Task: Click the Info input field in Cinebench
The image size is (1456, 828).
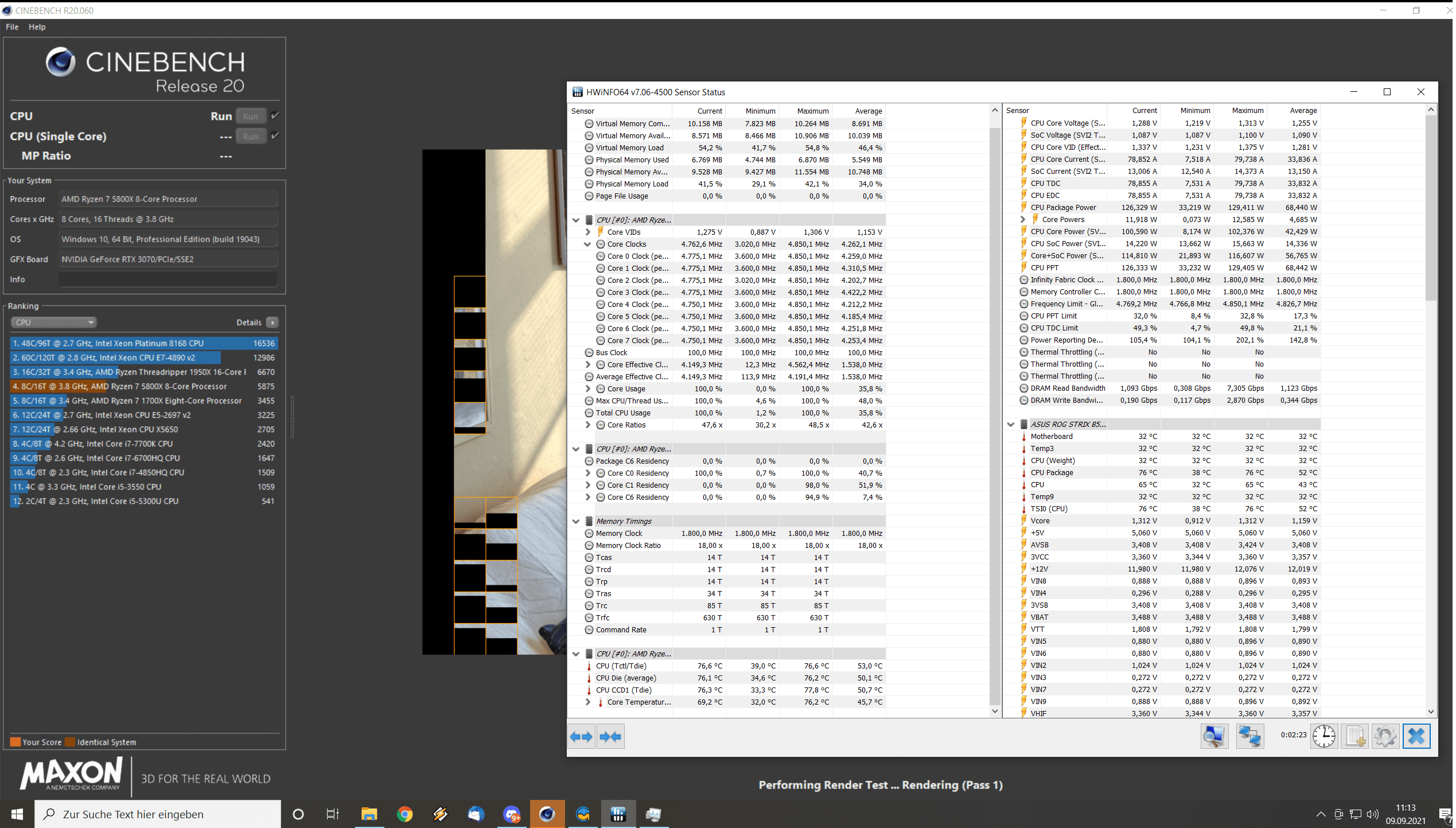Action: (x=168, y=279)
